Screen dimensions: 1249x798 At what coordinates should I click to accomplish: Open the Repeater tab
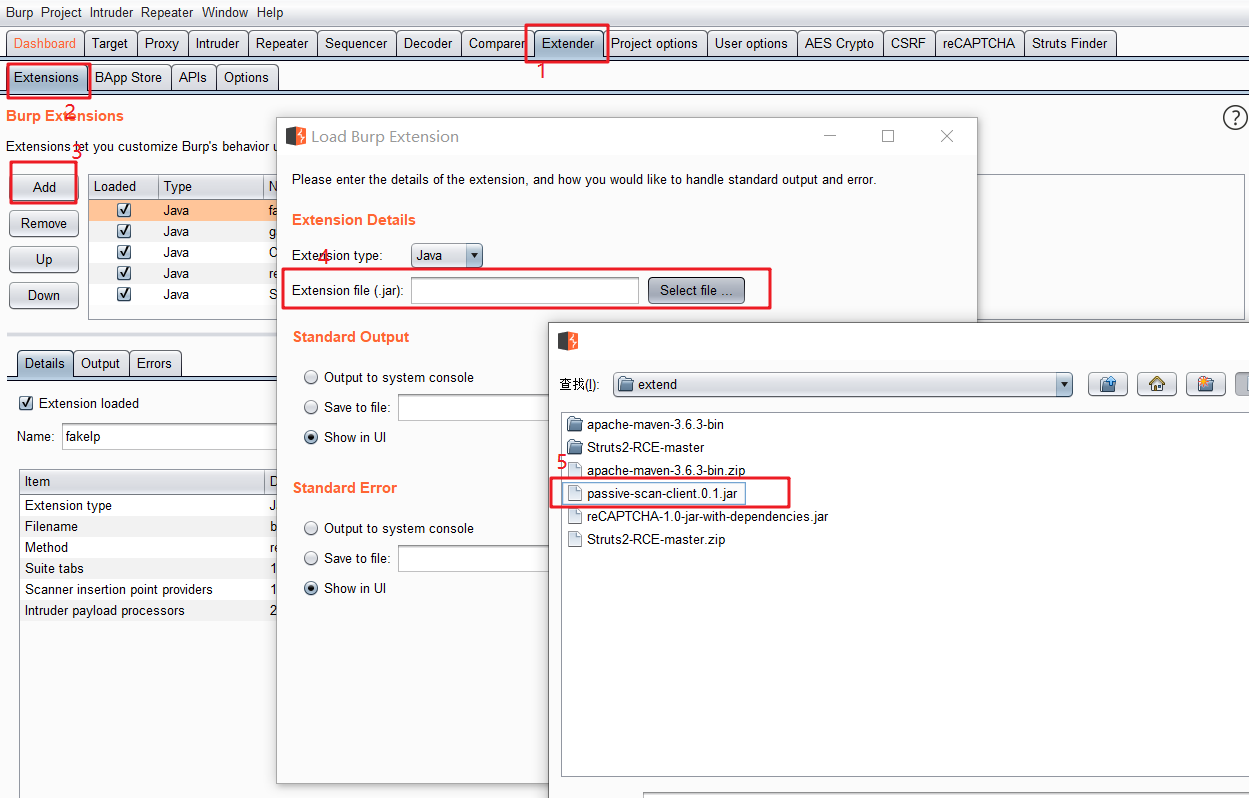pos(282,43)
